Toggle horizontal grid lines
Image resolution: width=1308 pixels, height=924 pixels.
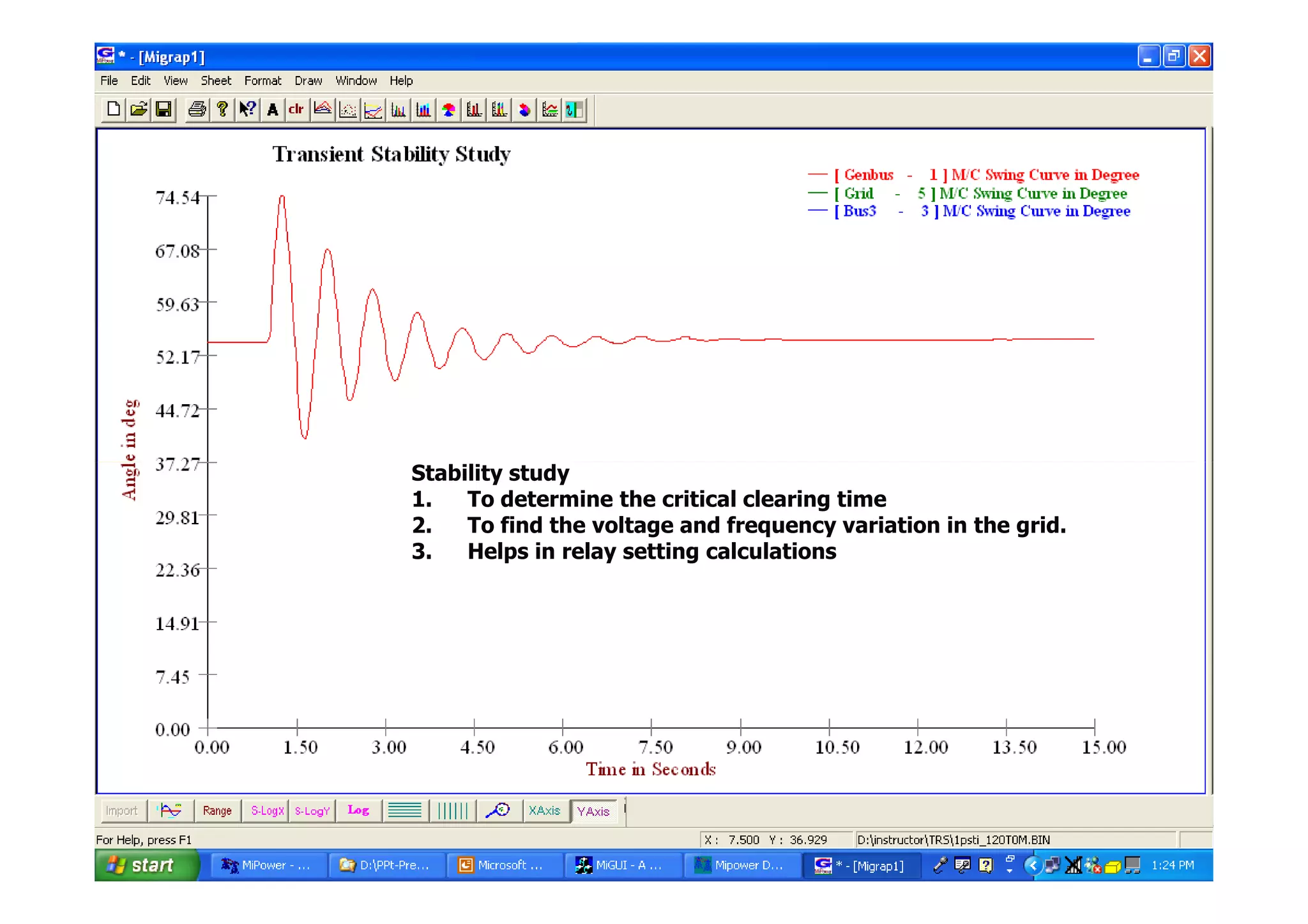pos(405,811)
